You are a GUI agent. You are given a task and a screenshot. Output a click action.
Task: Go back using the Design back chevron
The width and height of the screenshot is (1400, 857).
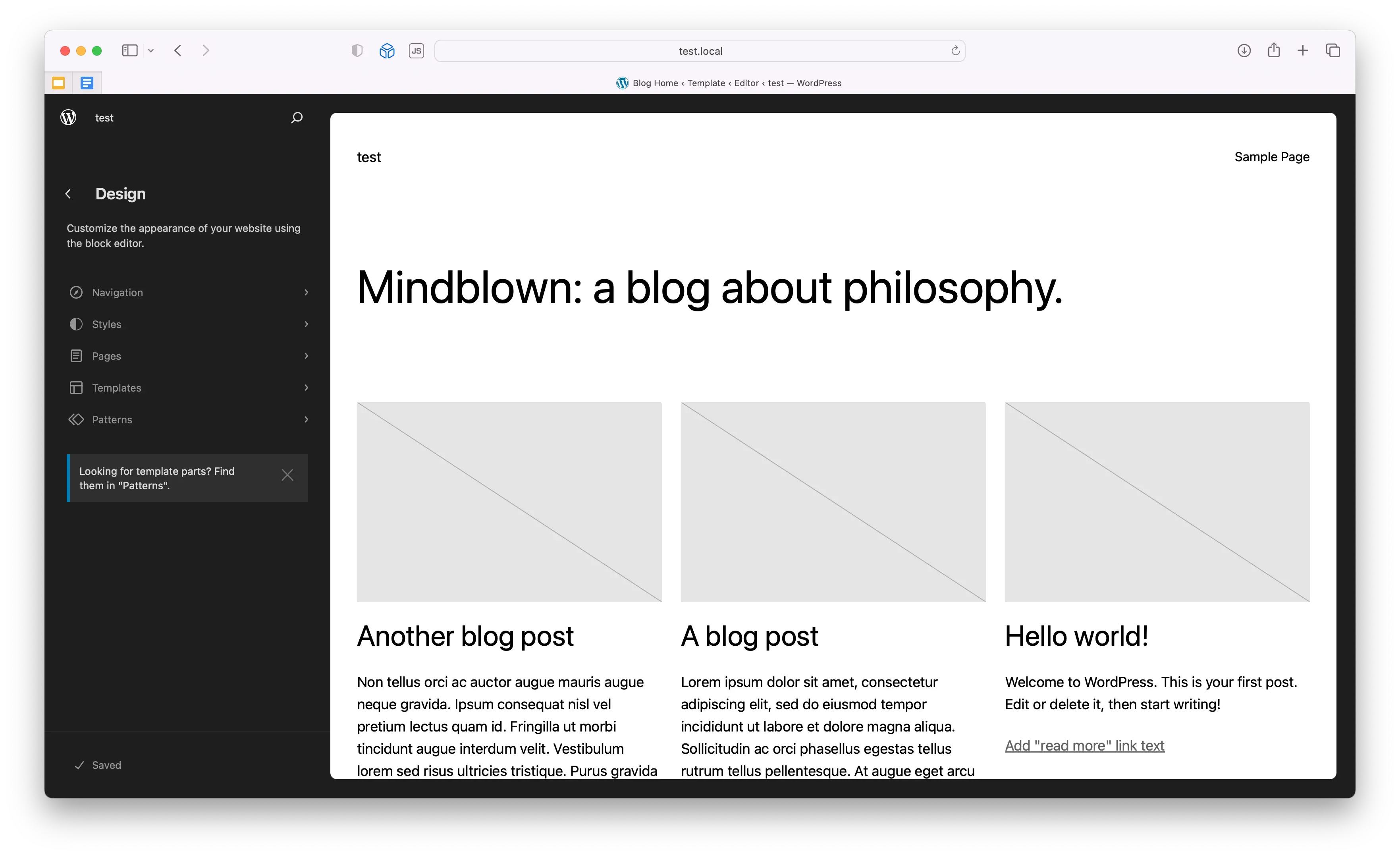[x=68, y=194]
